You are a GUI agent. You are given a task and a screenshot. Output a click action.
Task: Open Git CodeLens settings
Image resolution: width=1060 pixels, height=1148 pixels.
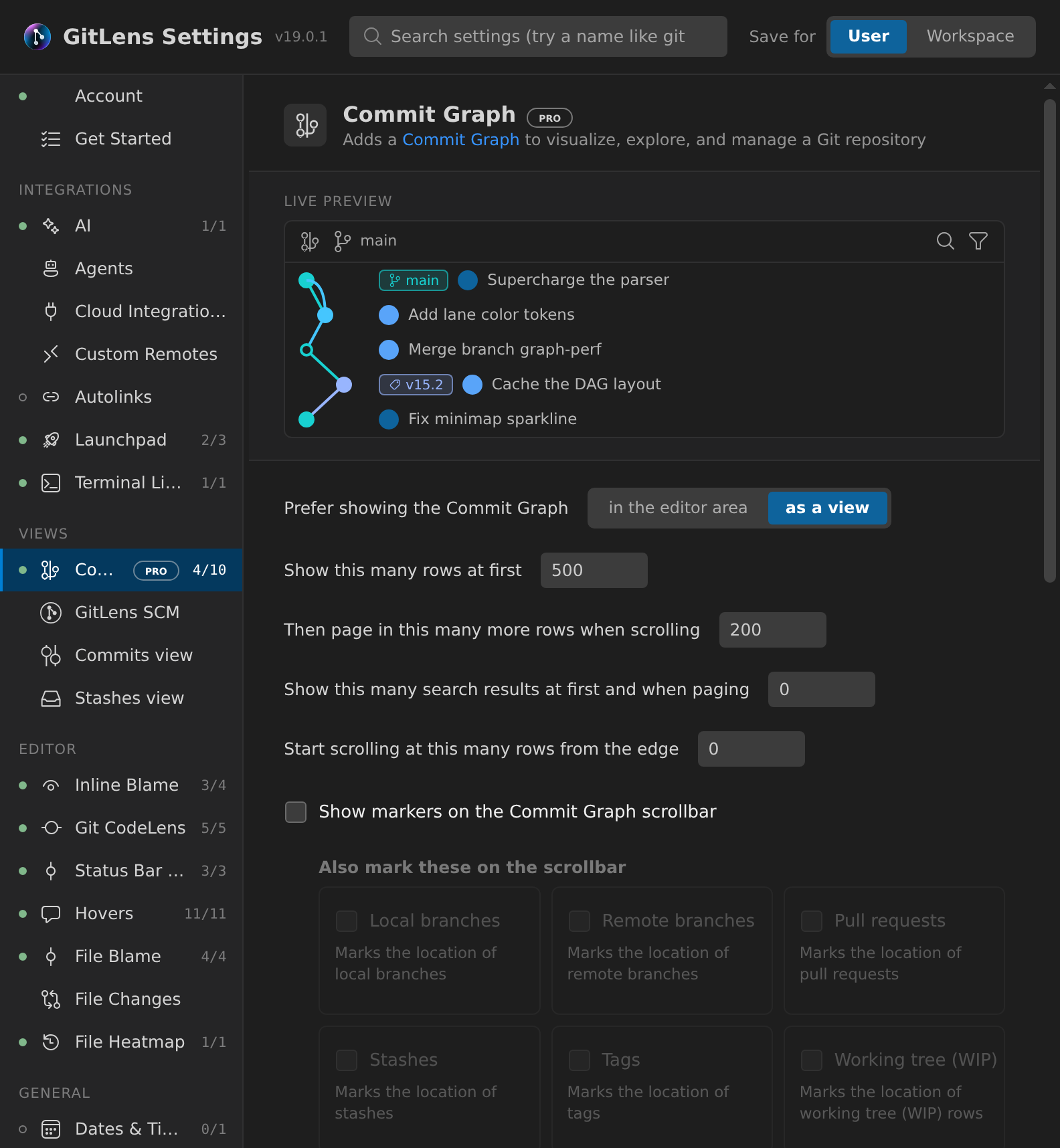122,828
